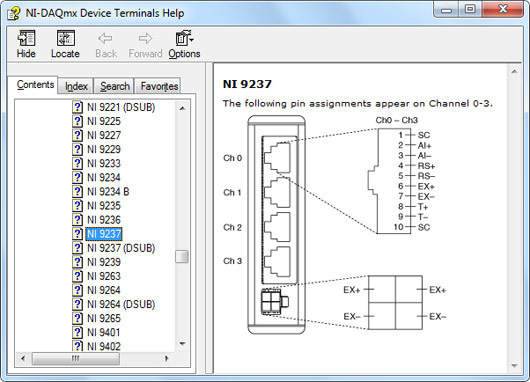The width and height of the screenshot is (530, 382).
Task: Select NI 9239 in contents tree
Action: [104, 262]
